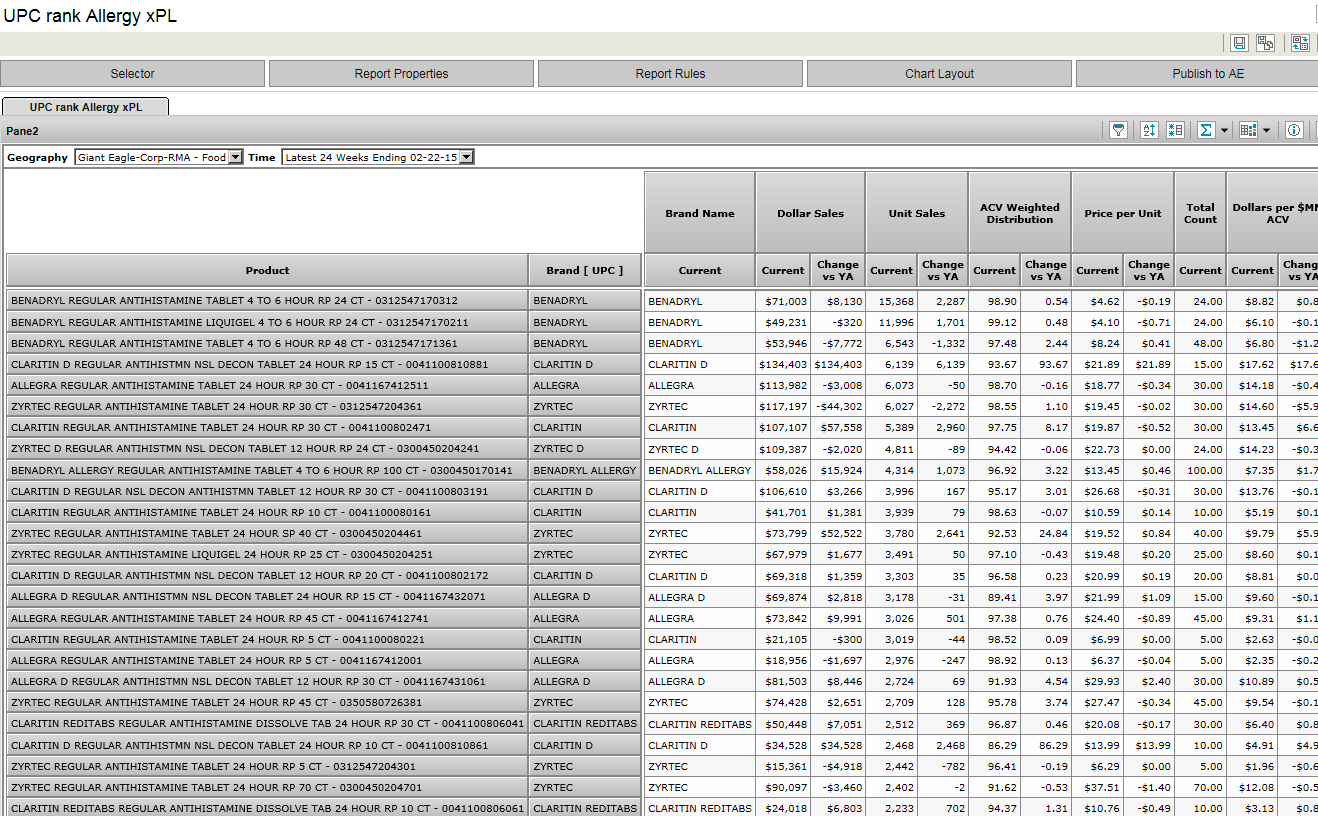Click the Save report icon
1318x816 pixels.
(x=1239, y=43)
